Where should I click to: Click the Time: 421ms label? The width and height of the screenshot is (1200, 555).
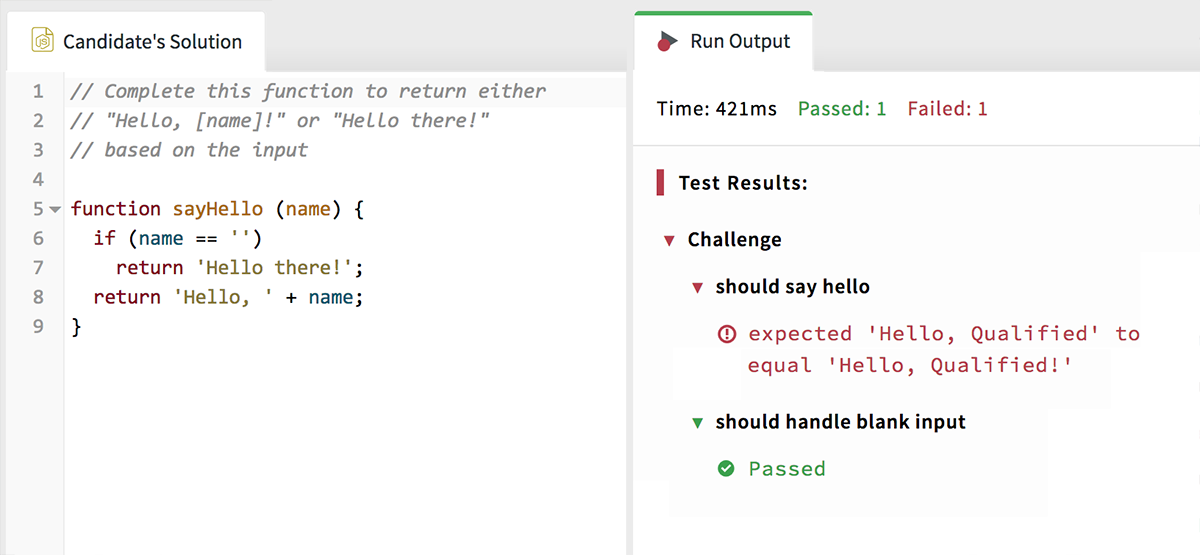[x=716, y=109]
